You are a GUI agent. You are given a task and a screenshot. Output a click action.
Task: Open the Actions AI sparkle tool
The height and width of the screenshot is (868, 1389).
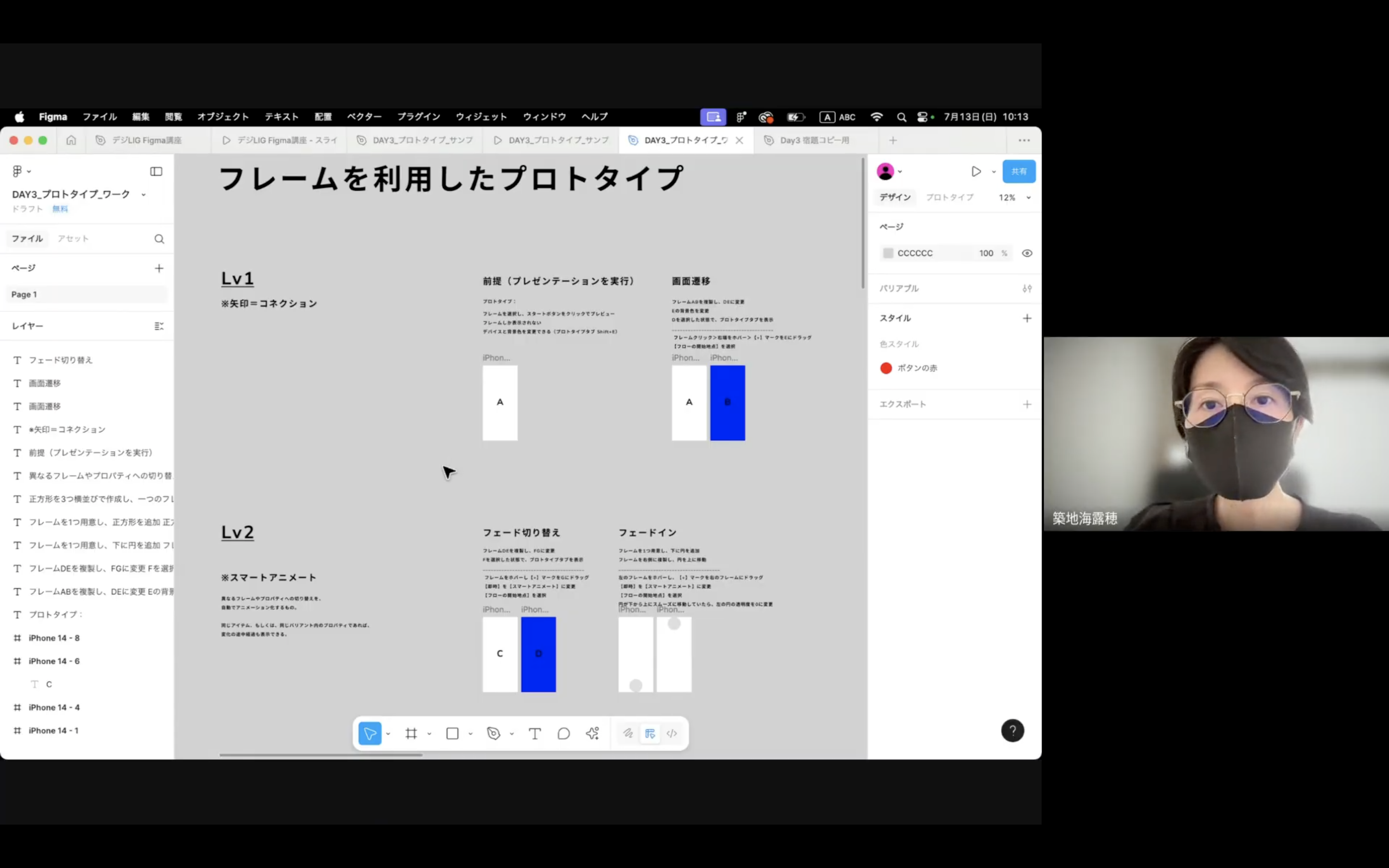[592, 733]
